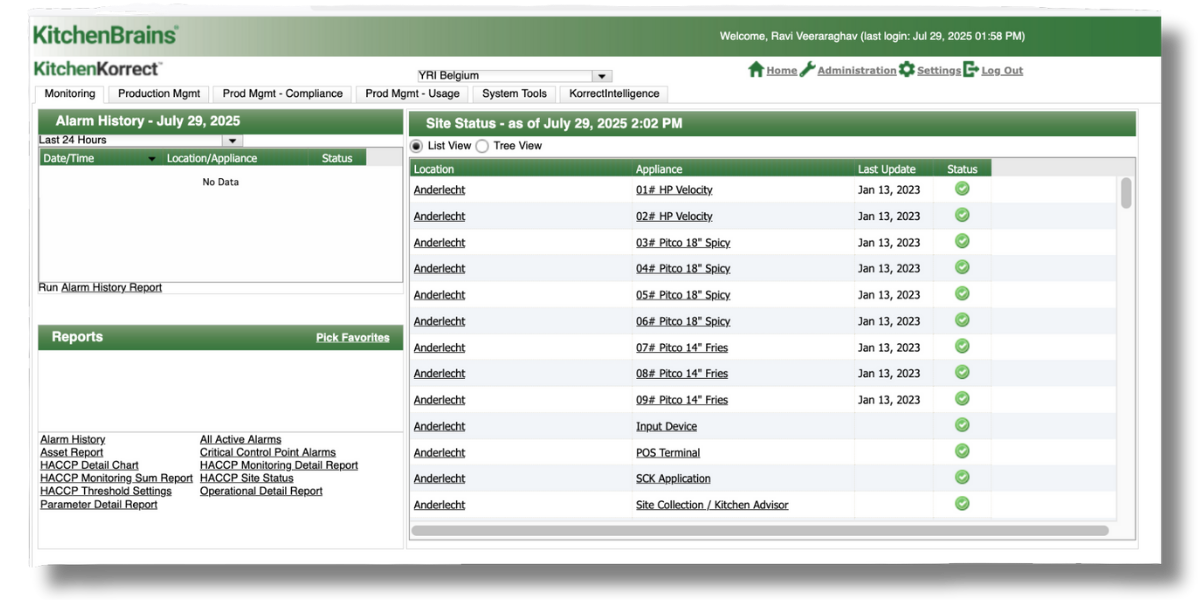This screenshot has height=600, width=1200.
Task: Open the Operational Detail Report
Action: [x=261, y=492]
